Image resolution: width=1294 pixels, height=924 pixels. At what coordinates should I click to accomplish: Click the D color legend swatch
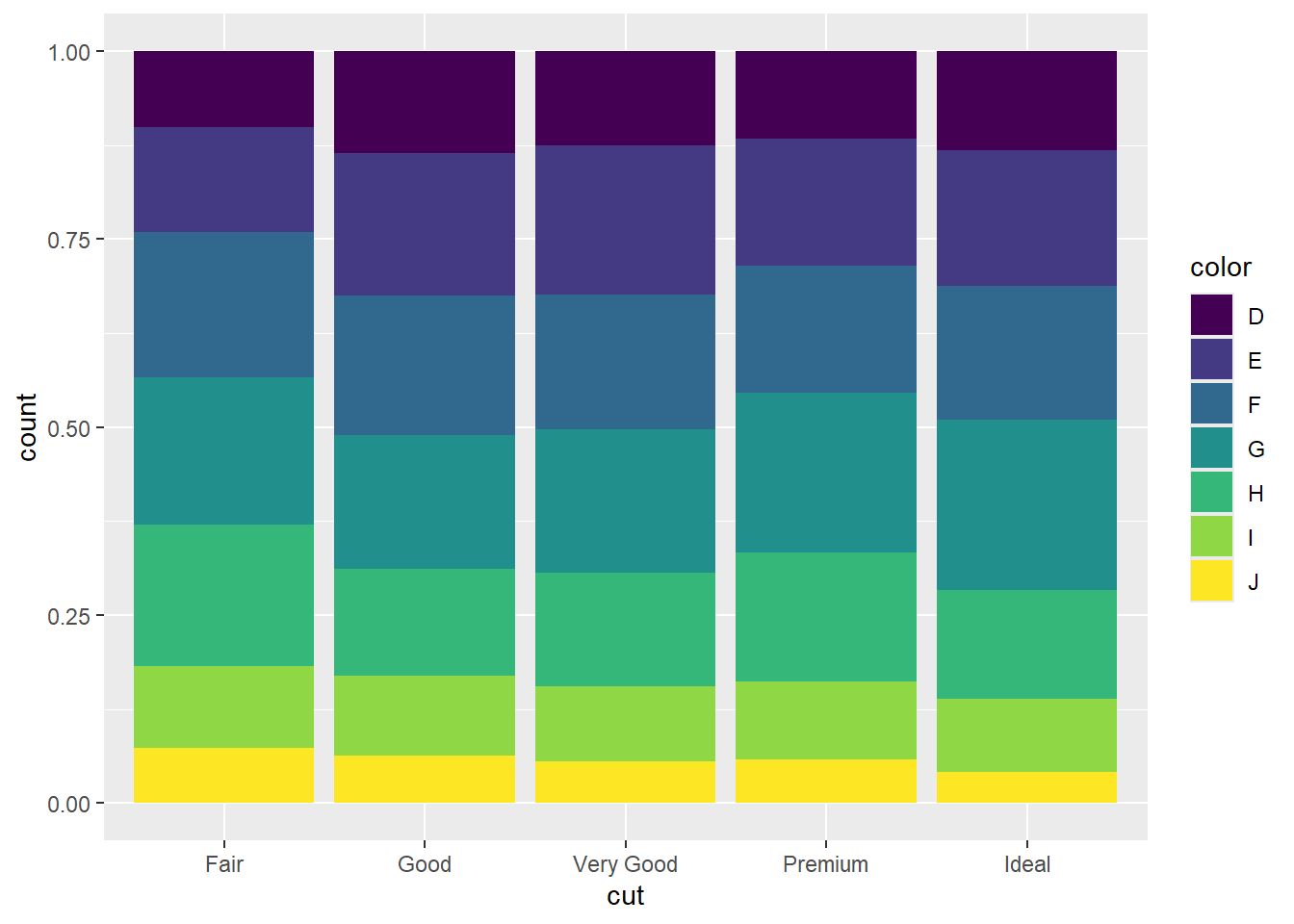1211,316
